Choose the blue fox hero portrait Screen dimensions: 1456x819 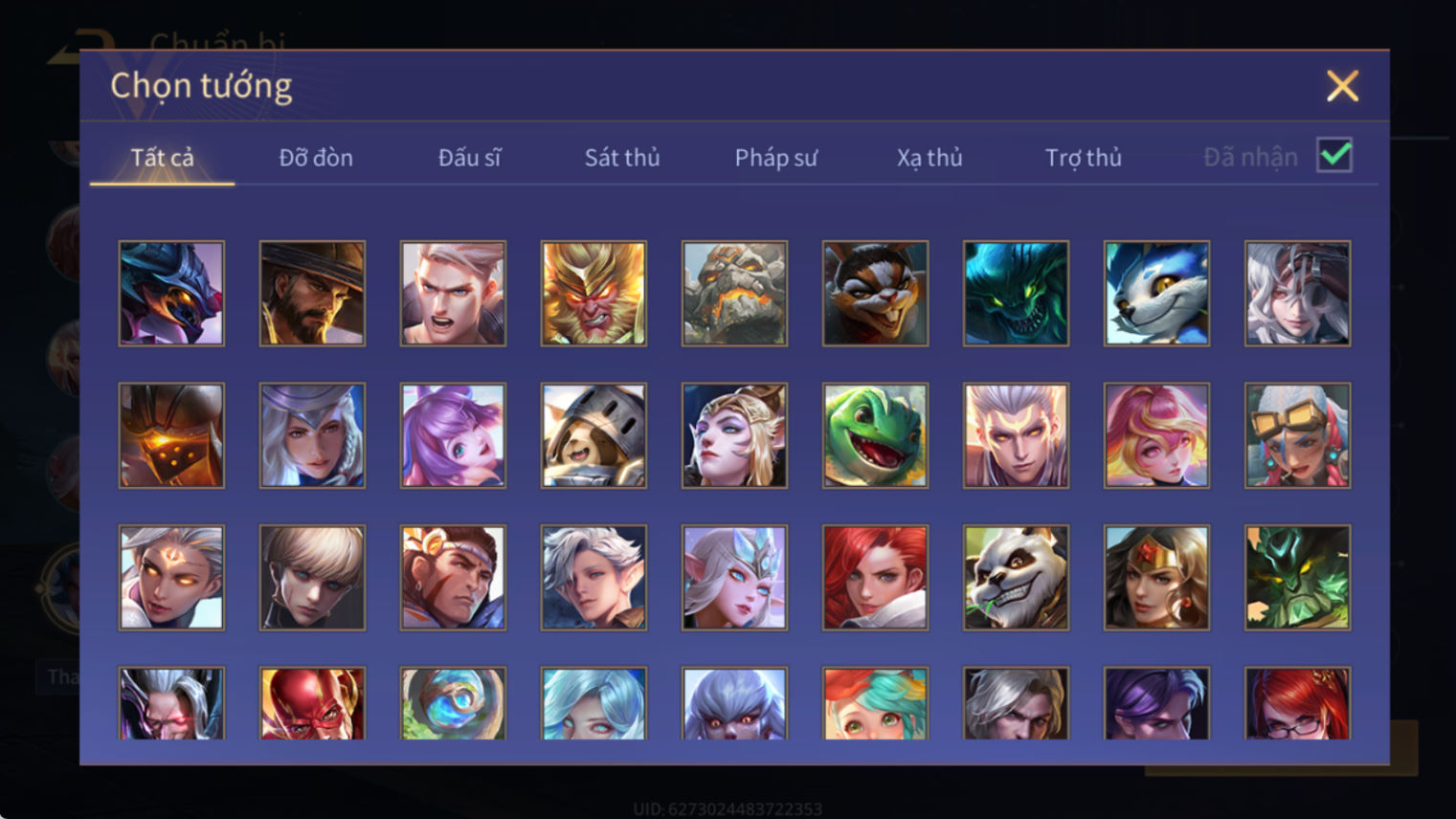[1156, 293]
